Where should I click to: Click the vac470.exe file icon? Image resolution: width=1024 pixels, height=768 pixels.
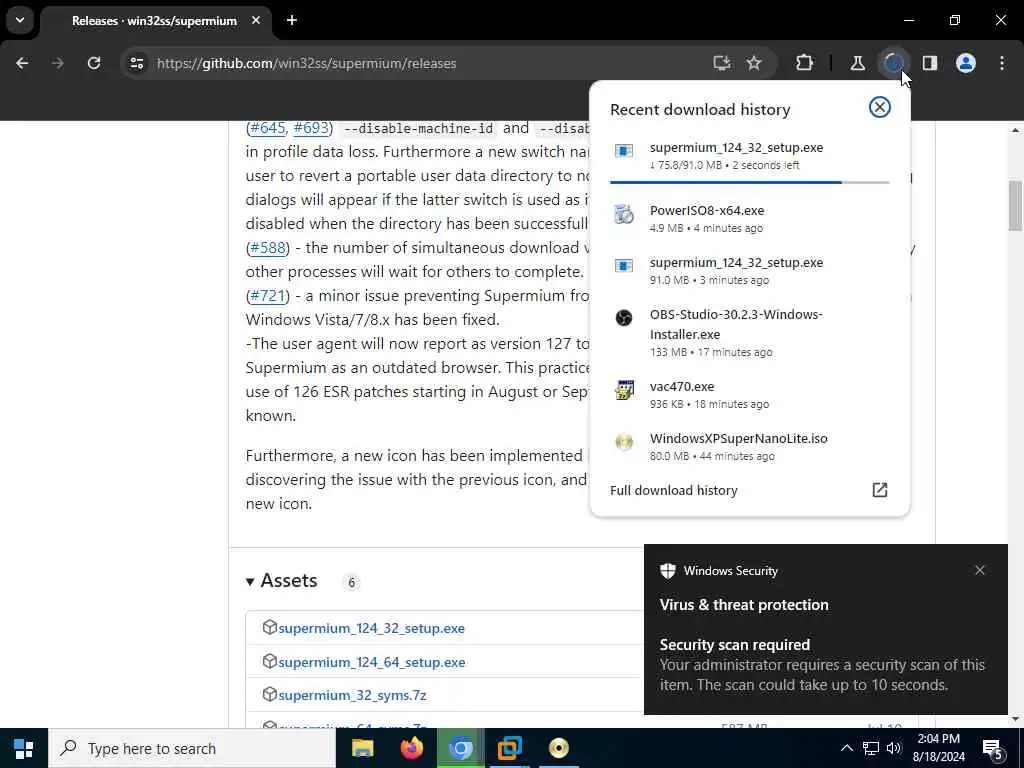tap(624, 390)
